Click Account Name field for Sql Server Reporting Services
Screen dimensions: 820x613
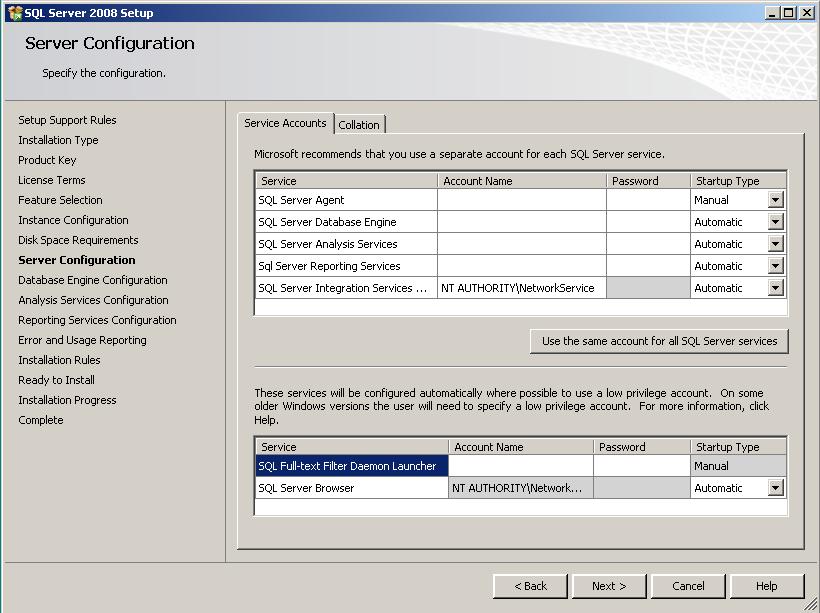[x=522, y=266]
